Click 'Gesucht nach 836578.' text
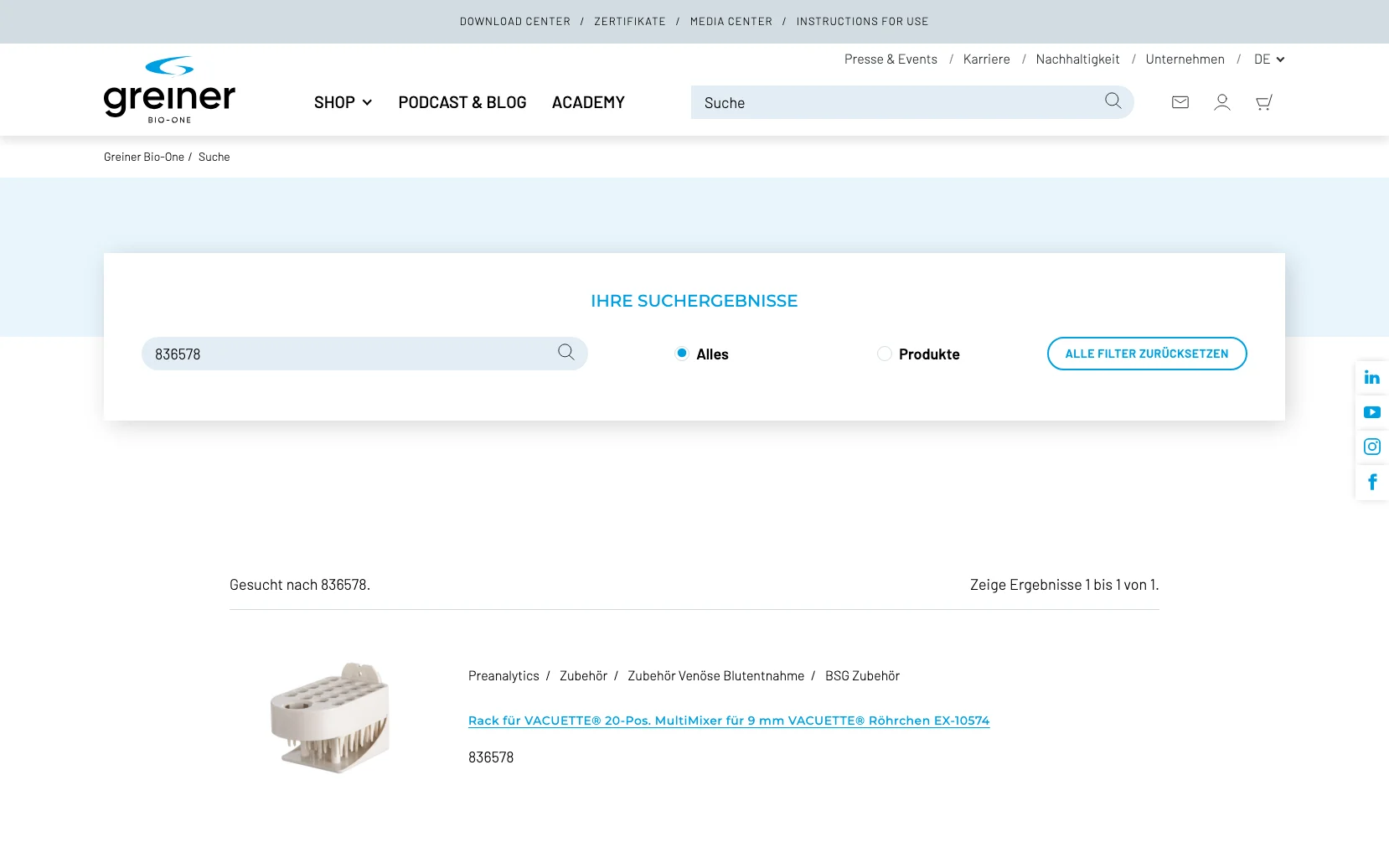 pos(300,585)
